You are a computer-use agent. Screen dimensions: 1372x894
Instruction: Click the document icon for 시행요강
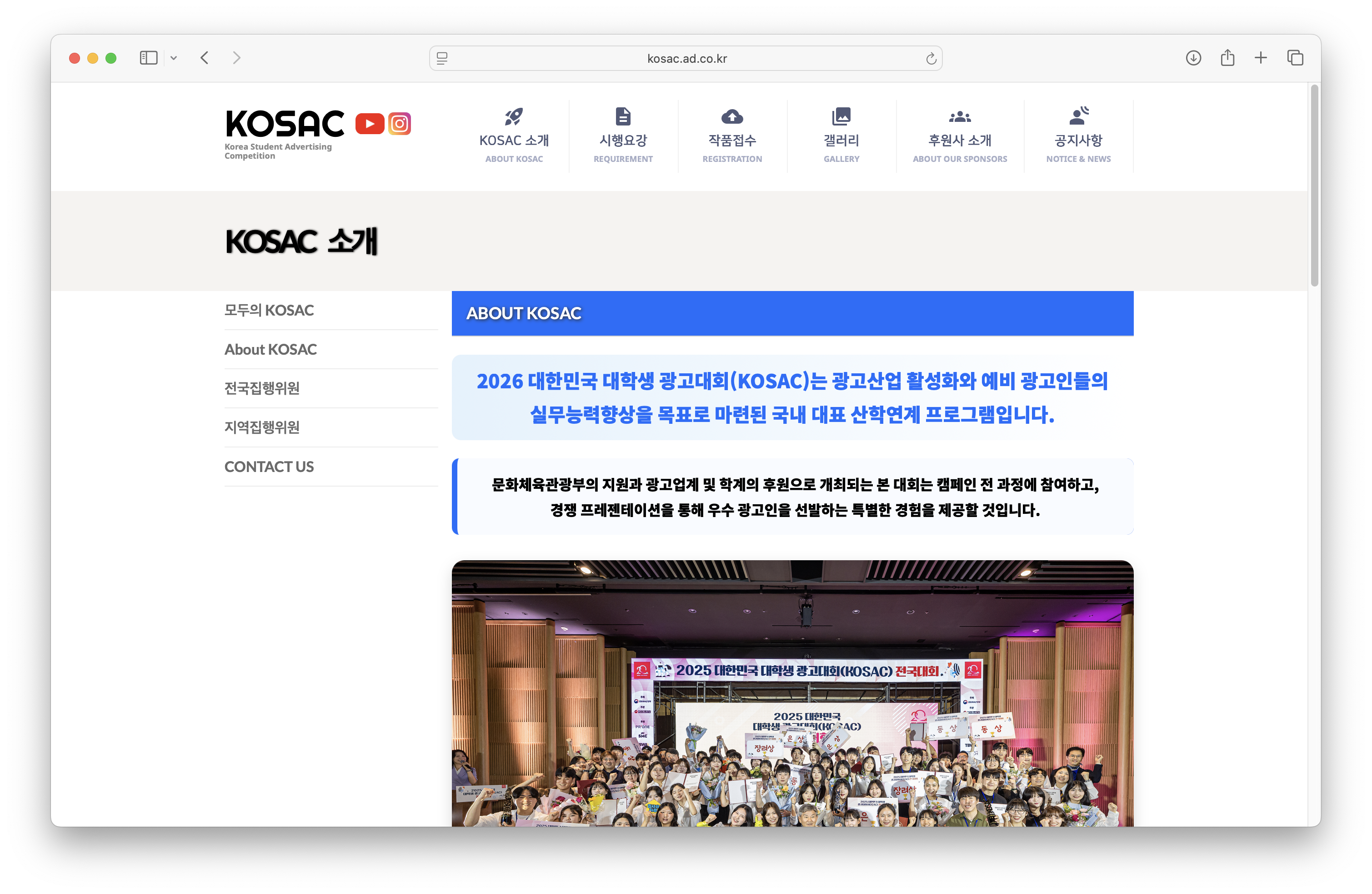[x=623, y=116]
